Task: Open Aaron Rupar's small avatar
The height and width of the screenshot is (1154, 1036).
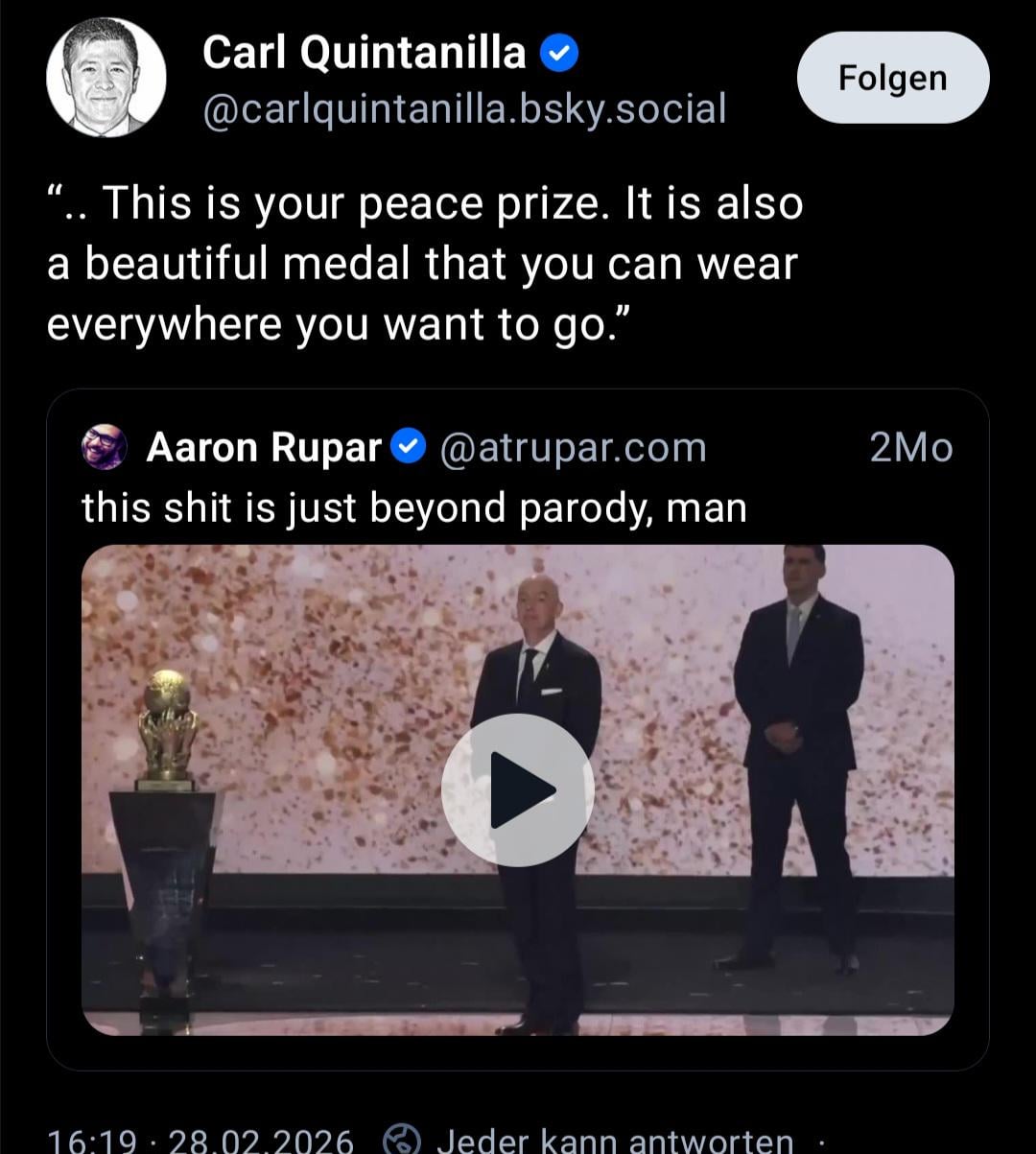Action: tap(105, 447)
